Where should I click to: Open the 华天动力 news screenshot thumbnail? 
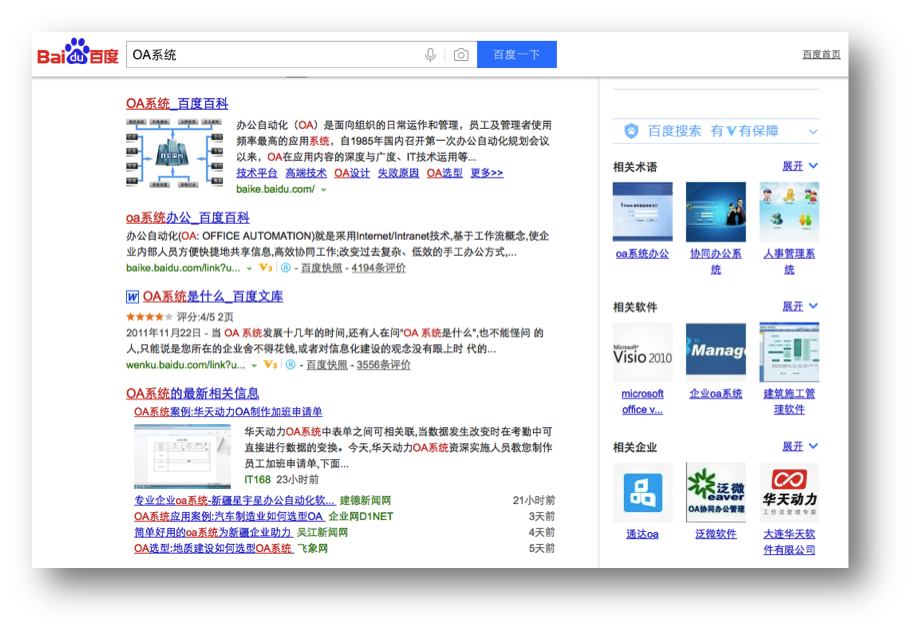(x=182, y=457)
